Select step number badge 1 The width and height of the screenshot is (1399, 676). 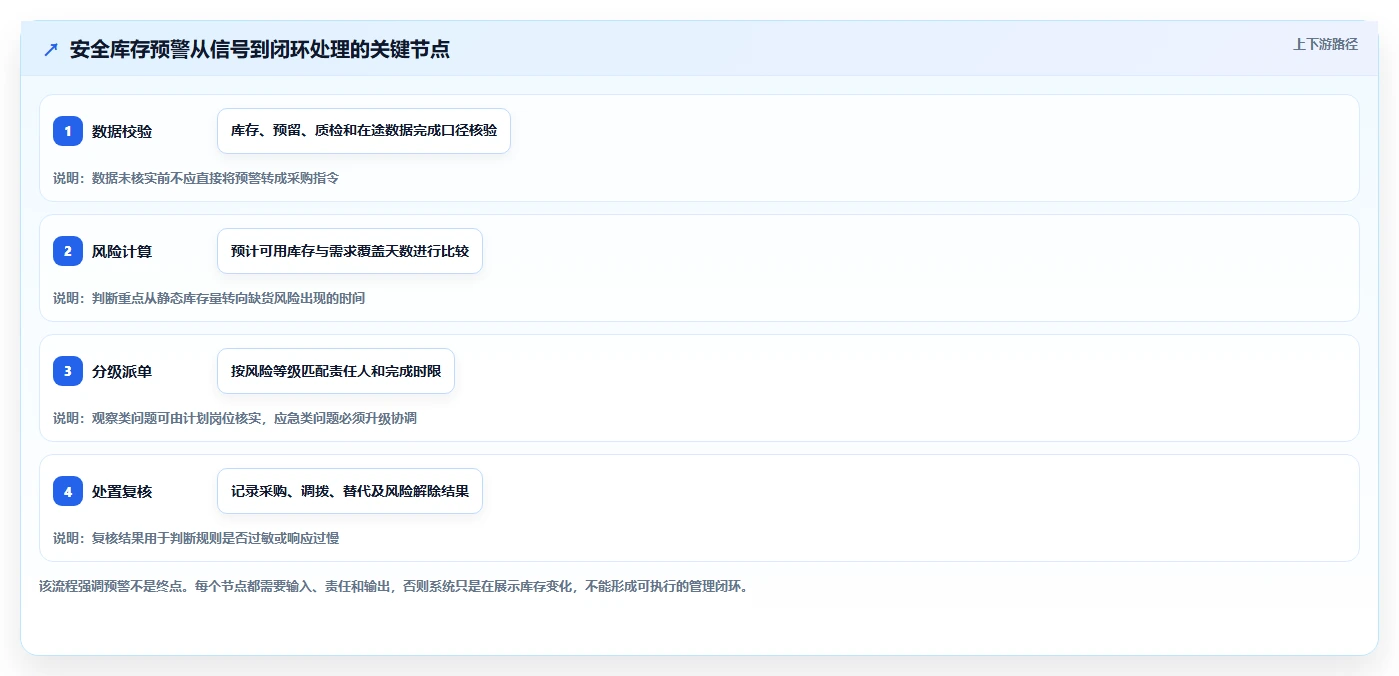point(68,131)
